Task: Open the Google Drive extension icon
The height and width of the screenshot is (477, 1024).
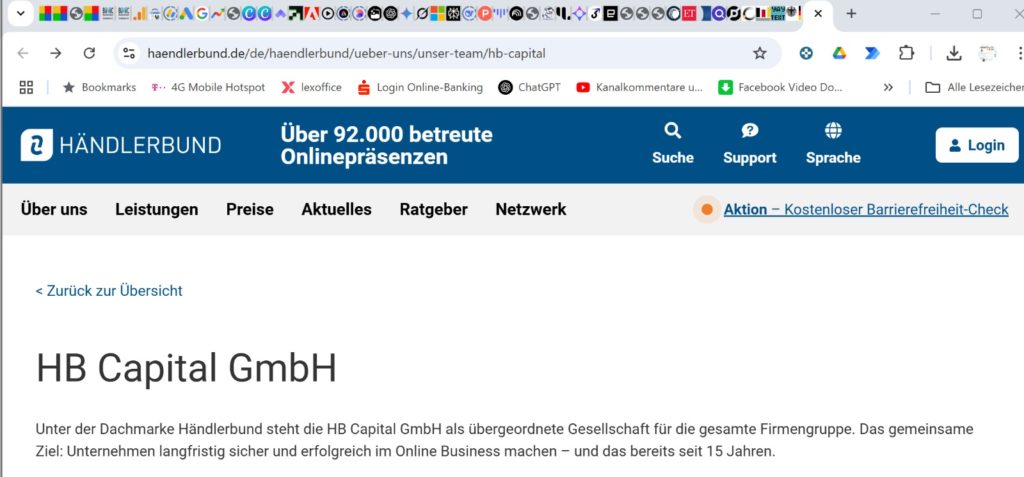Action: tap(839, 54)
